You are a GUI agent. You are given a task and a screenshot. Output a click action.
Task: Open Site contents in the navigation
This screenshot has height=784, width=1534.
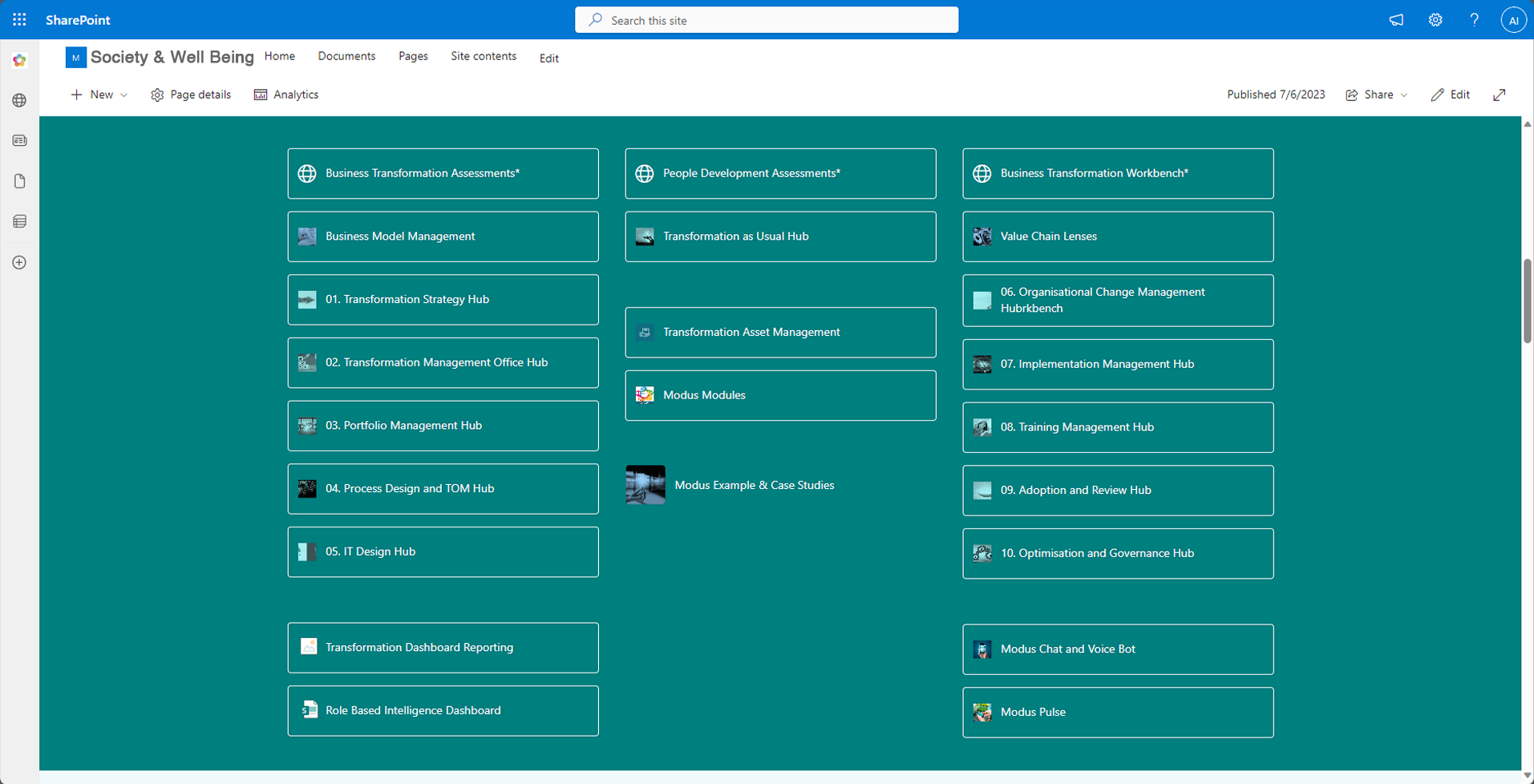(x=484, y=56)
